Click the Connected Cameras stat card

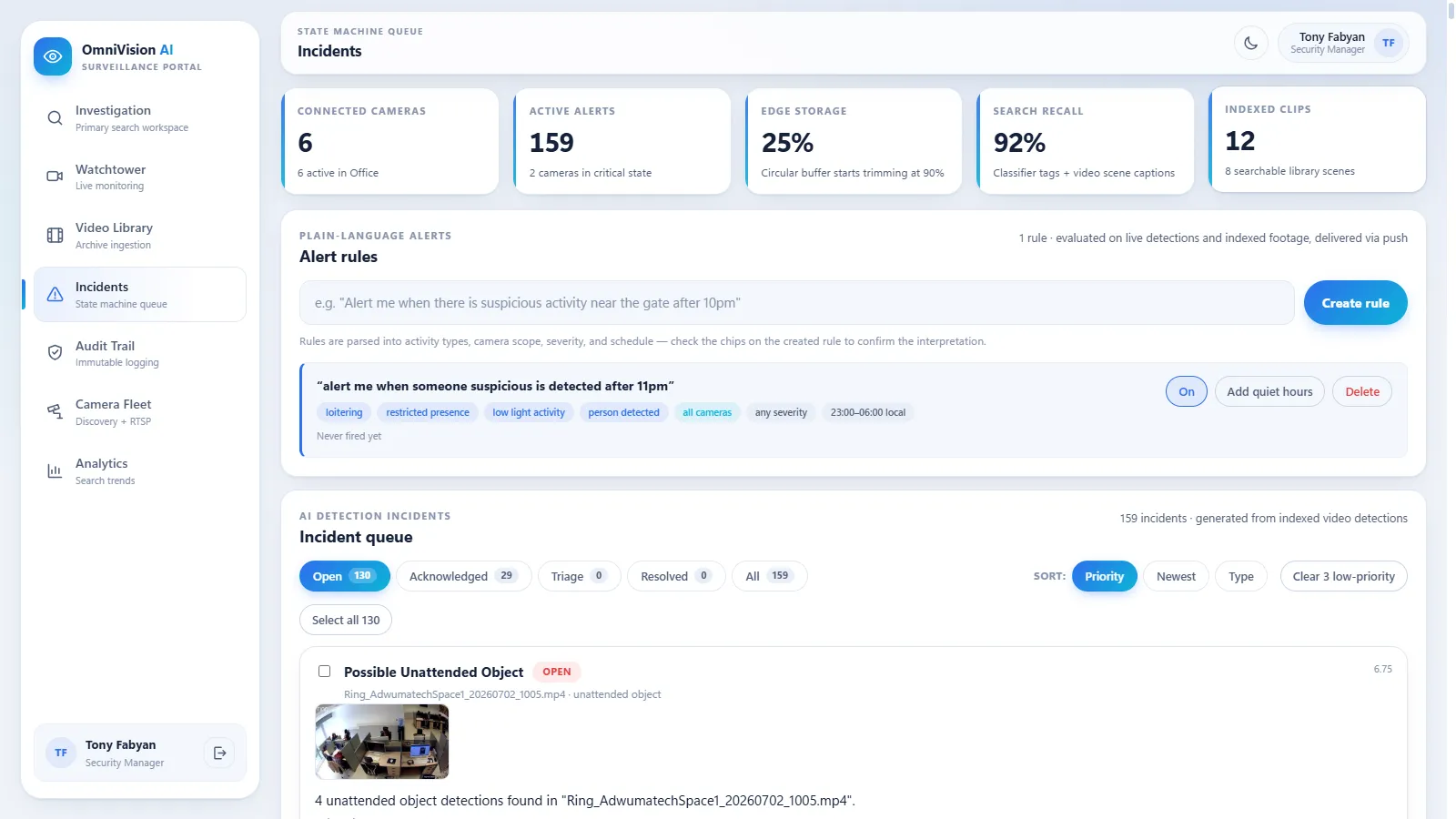[x=390, y=141]
